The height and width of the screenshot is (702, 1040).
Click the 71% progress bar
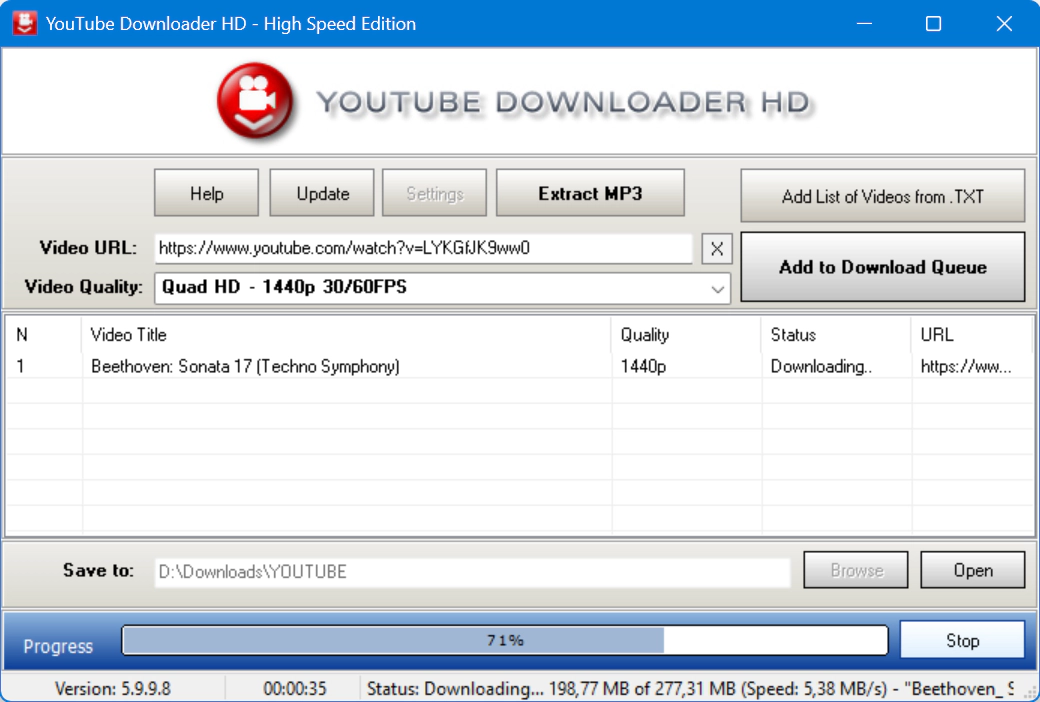pos(505,640)
